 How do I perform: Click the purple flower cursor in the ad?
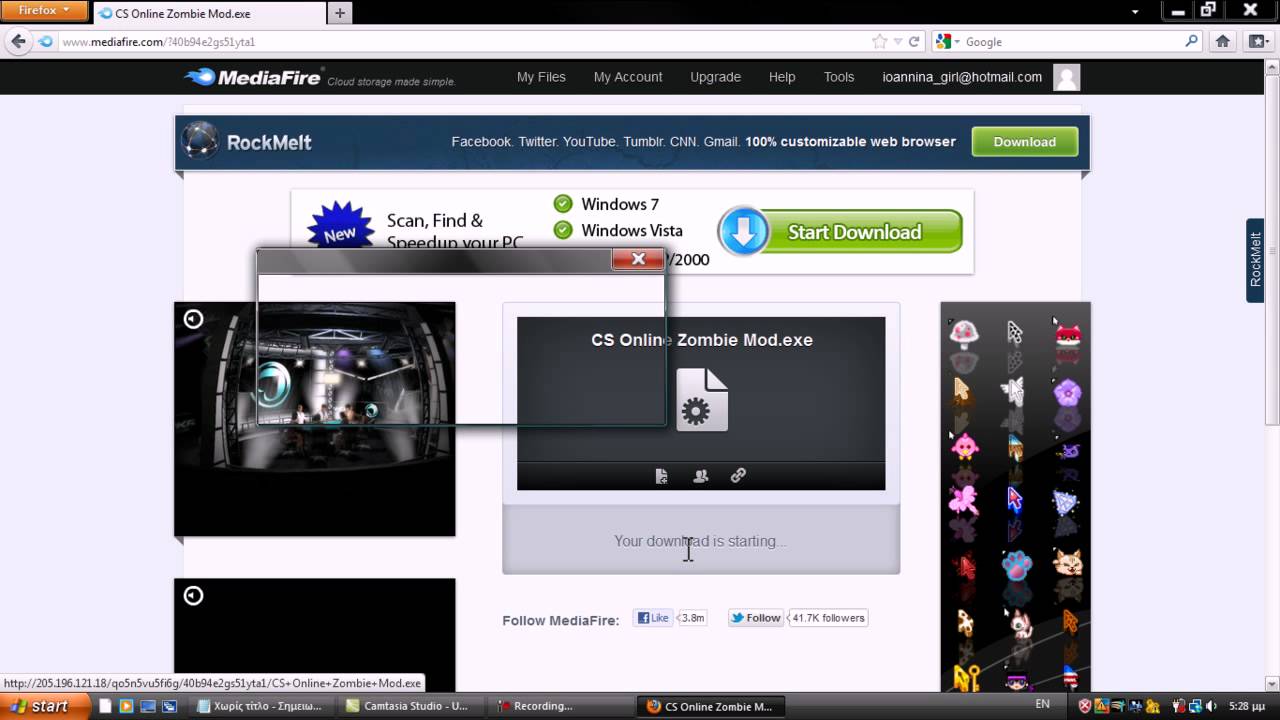[x=1068, y=391]
